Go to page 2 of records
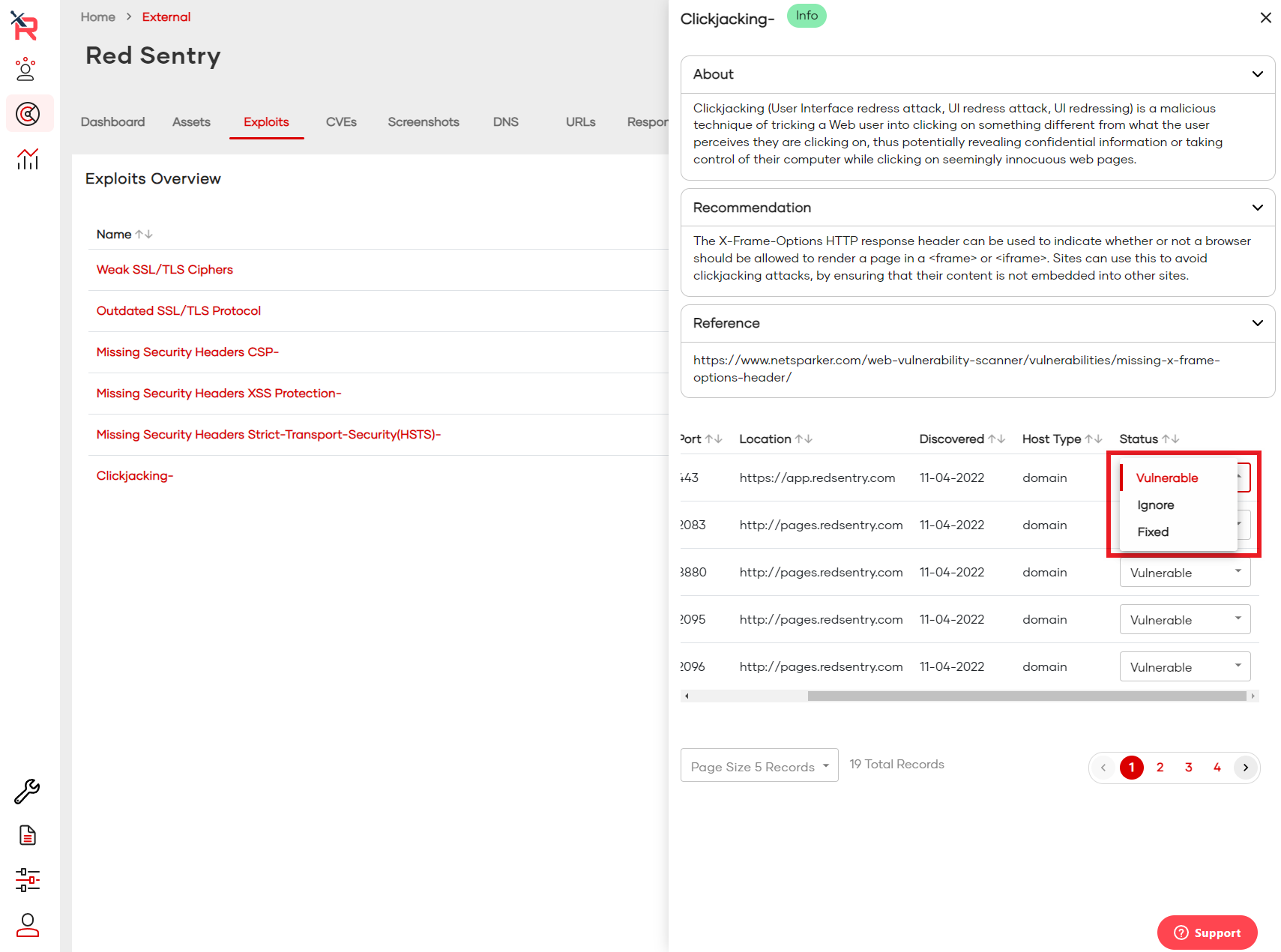 [1160, 768]
